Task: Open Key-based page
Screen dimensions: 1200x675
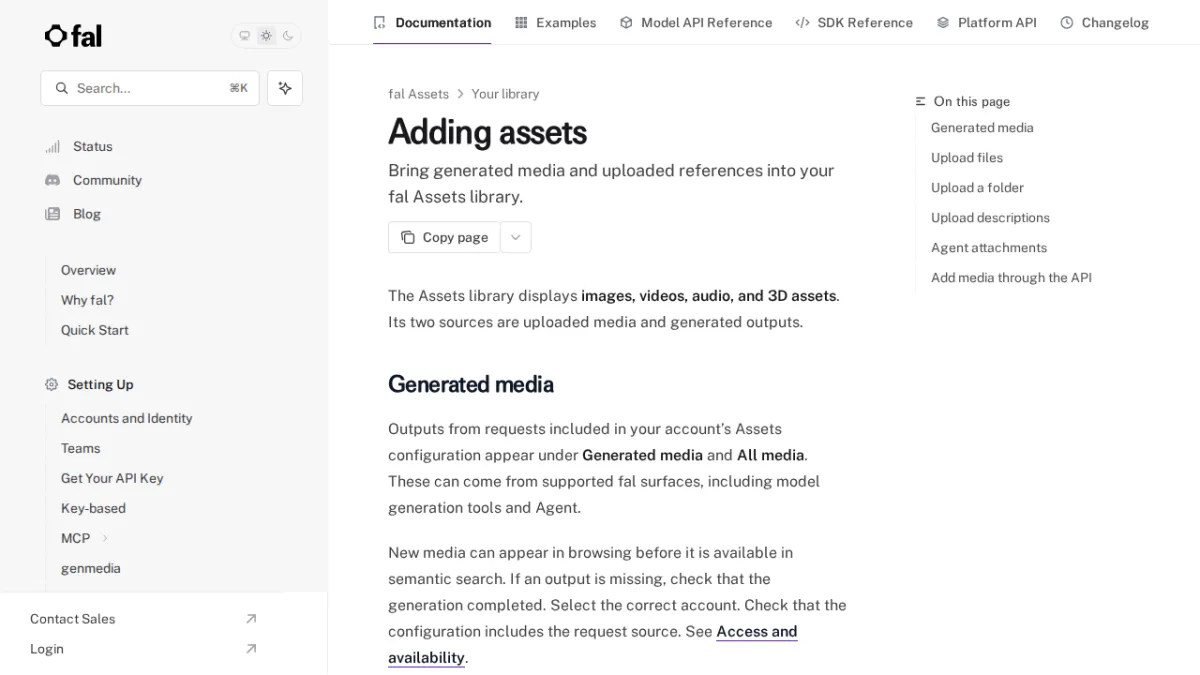Action: click(x=93, y=508)
